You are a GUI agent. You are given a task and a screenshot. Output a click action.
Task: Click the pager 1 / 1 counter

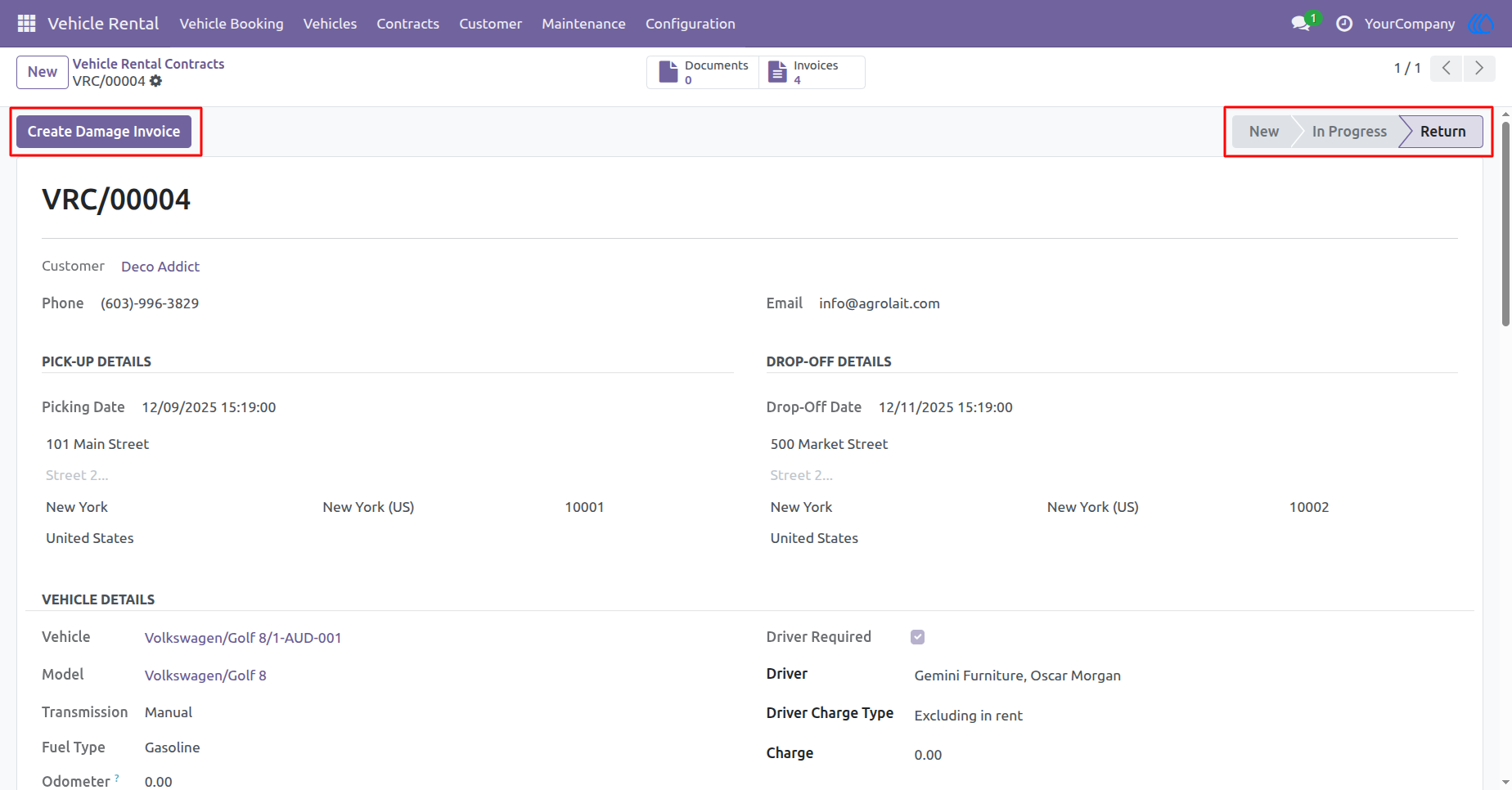pyautogui.click(x=1407, y=68)
